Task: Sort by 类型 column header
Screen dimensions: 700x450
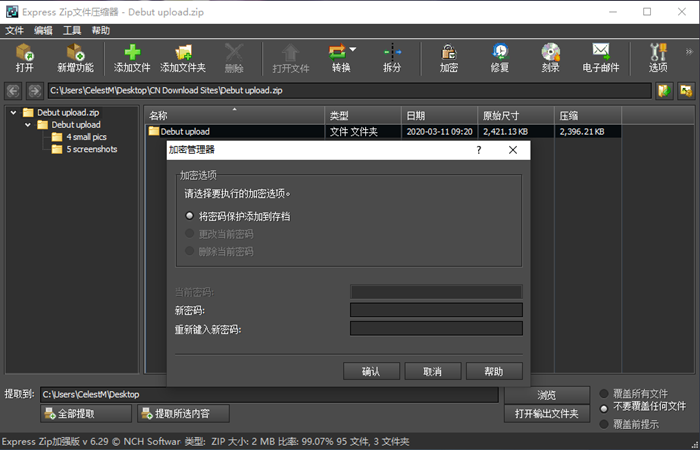Action: 363,116
